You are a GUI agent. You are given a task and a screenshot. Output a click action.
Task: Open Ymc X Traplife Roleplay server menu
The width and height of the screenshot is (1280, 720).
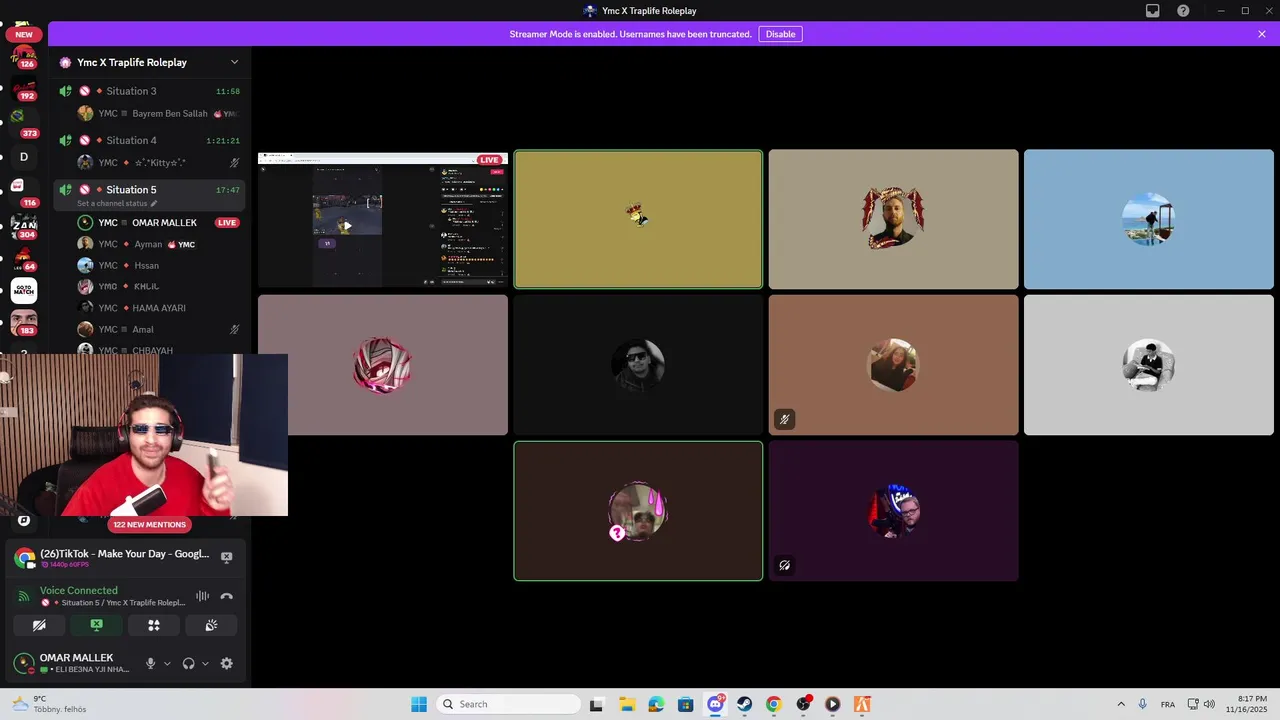tap(150, 62)
